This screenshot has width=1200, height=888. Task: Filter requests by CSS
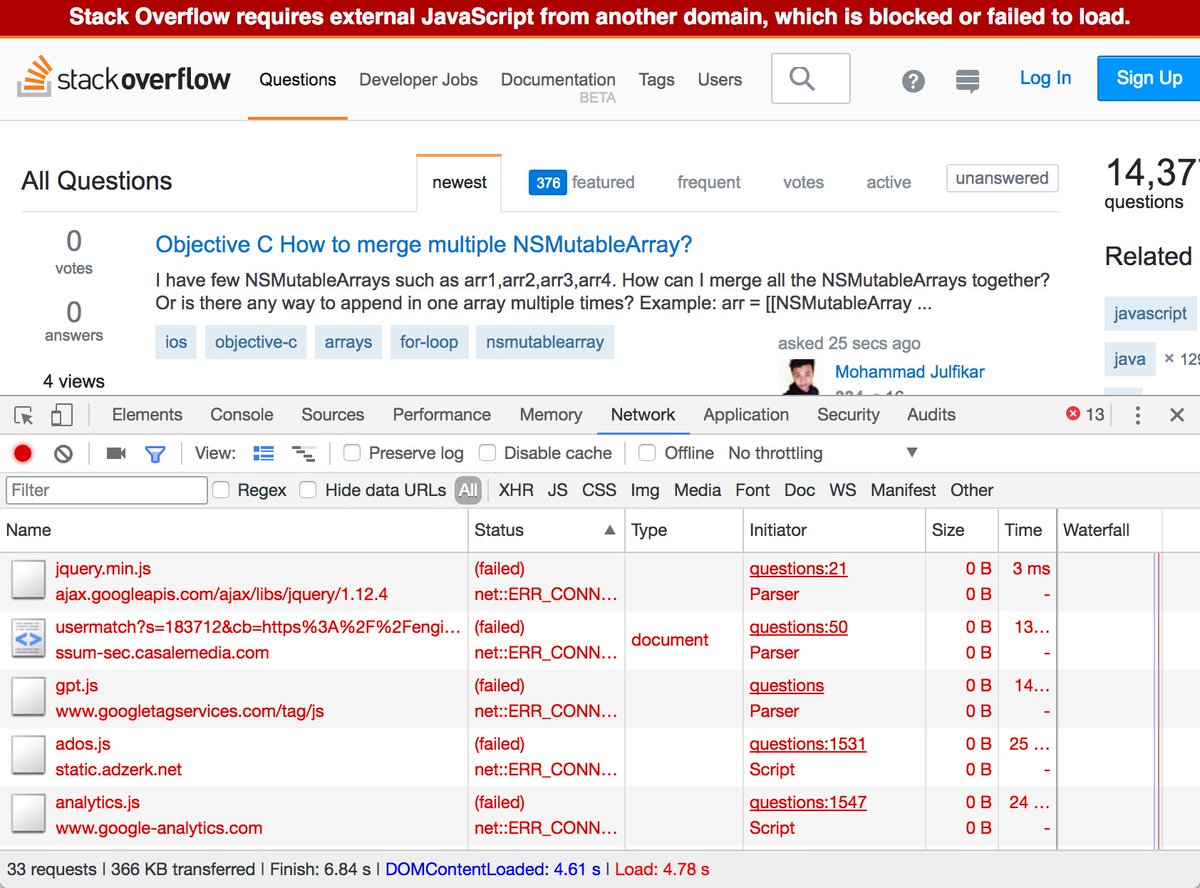pyautogui.click(x=599, y=490)
